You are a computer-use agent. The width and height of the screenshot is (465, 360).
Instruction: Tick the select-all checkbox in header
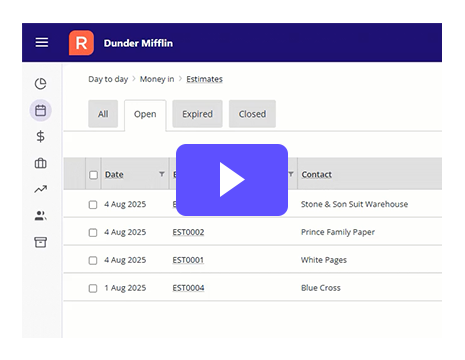93,175
